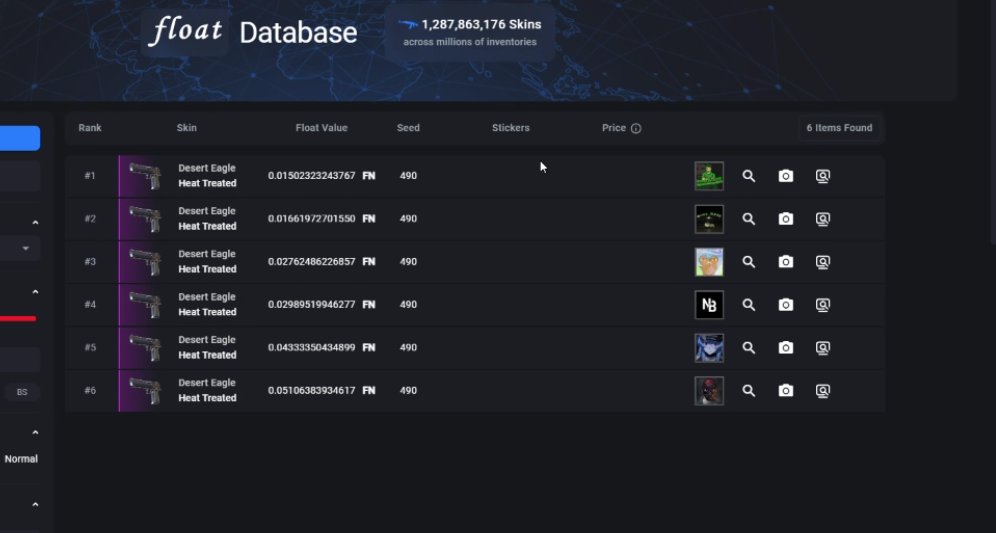Click Heat Treated name in rank #5 row

click(x=207, y=355)
